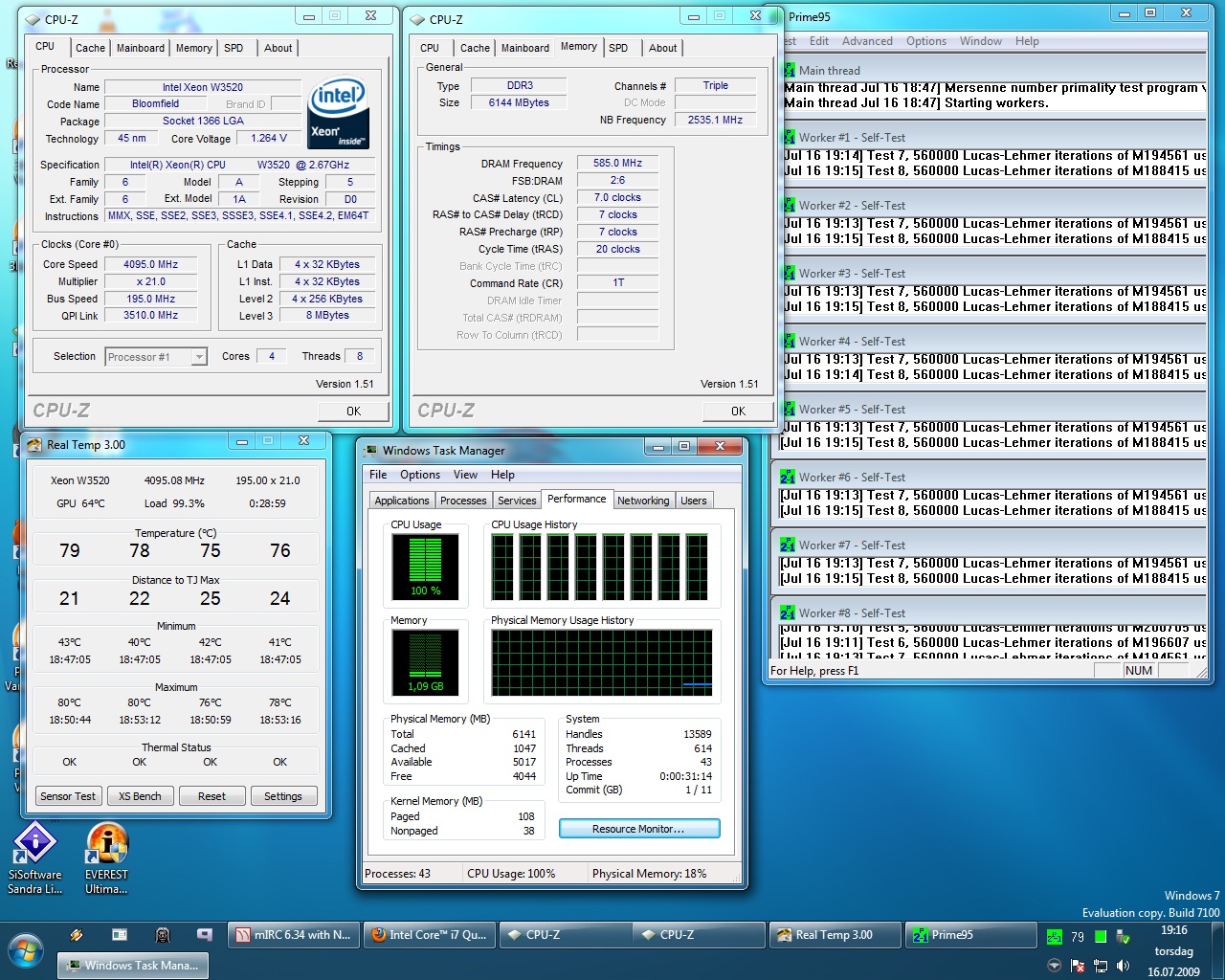Click Worker #1 Self-Test window icon
The height and width of the screenshot is (980, 1225).
pyautogui.click(x=789, y=137)
